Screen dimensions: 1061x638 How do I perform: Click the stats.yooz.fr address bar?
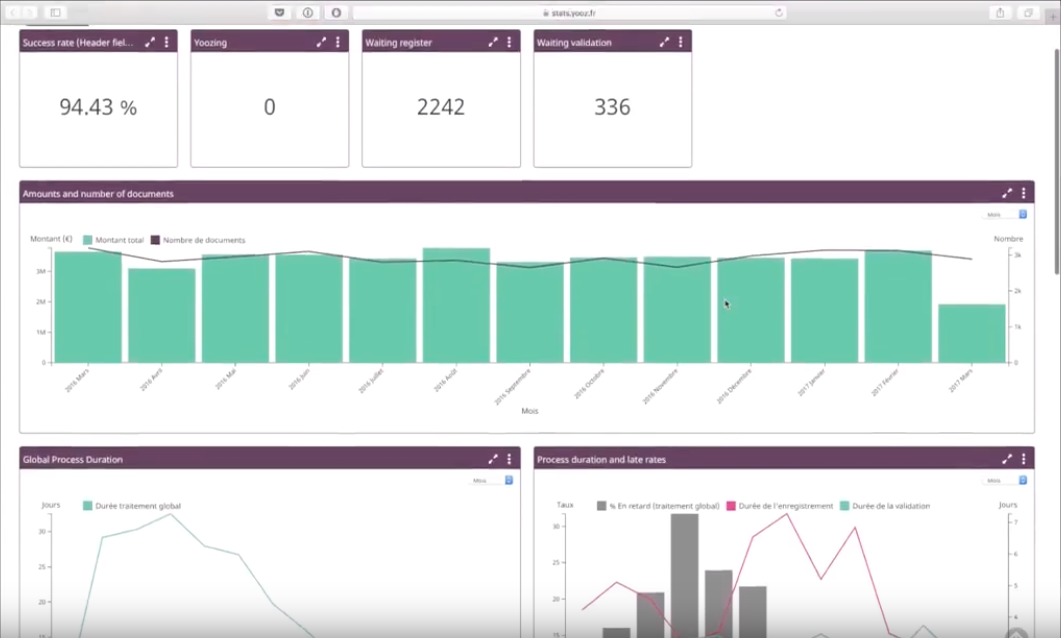(x=569, y=13)
